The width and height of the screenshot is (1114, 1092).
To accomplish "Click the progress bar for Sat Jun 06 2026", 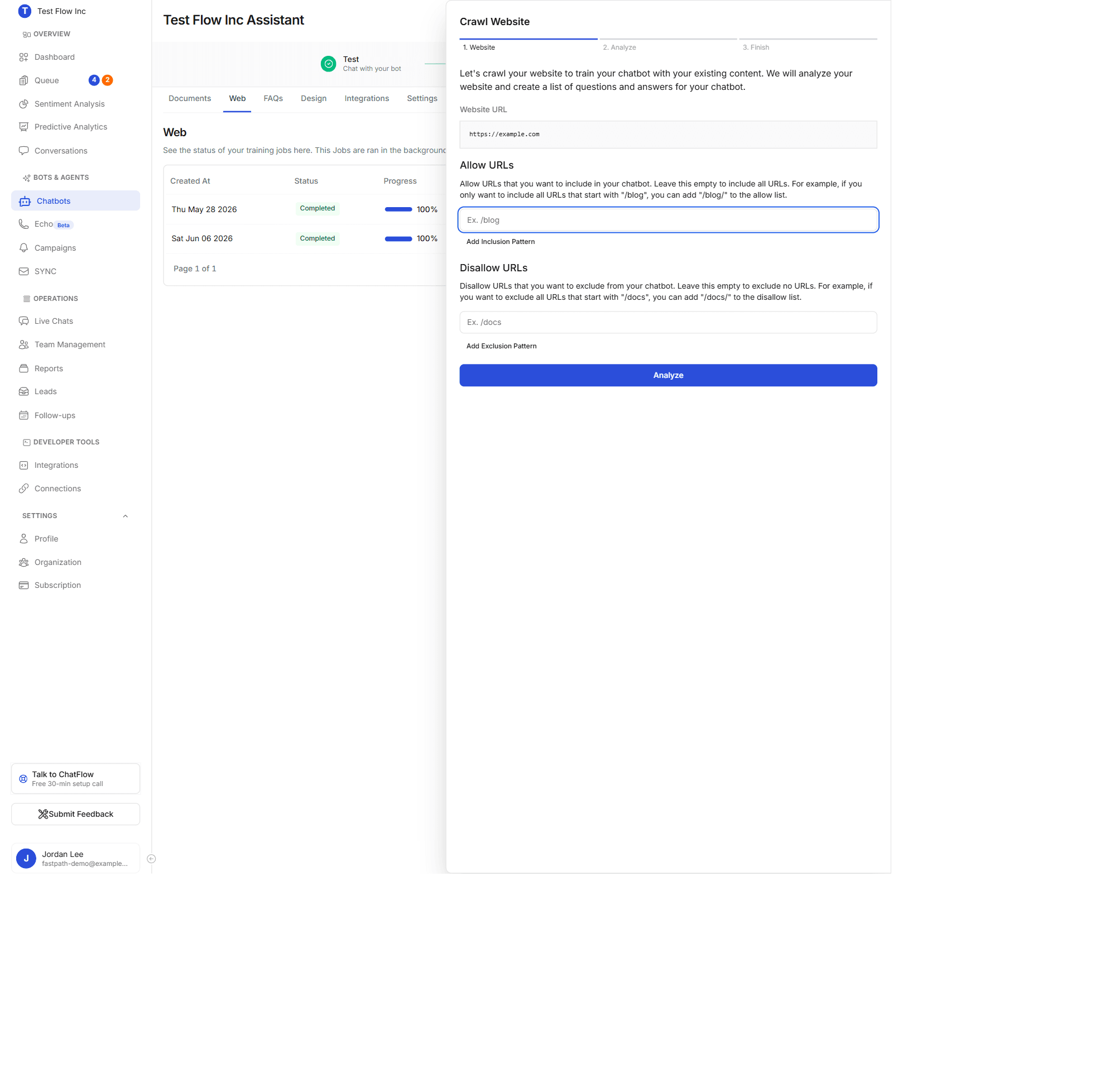I will point(398,238).
